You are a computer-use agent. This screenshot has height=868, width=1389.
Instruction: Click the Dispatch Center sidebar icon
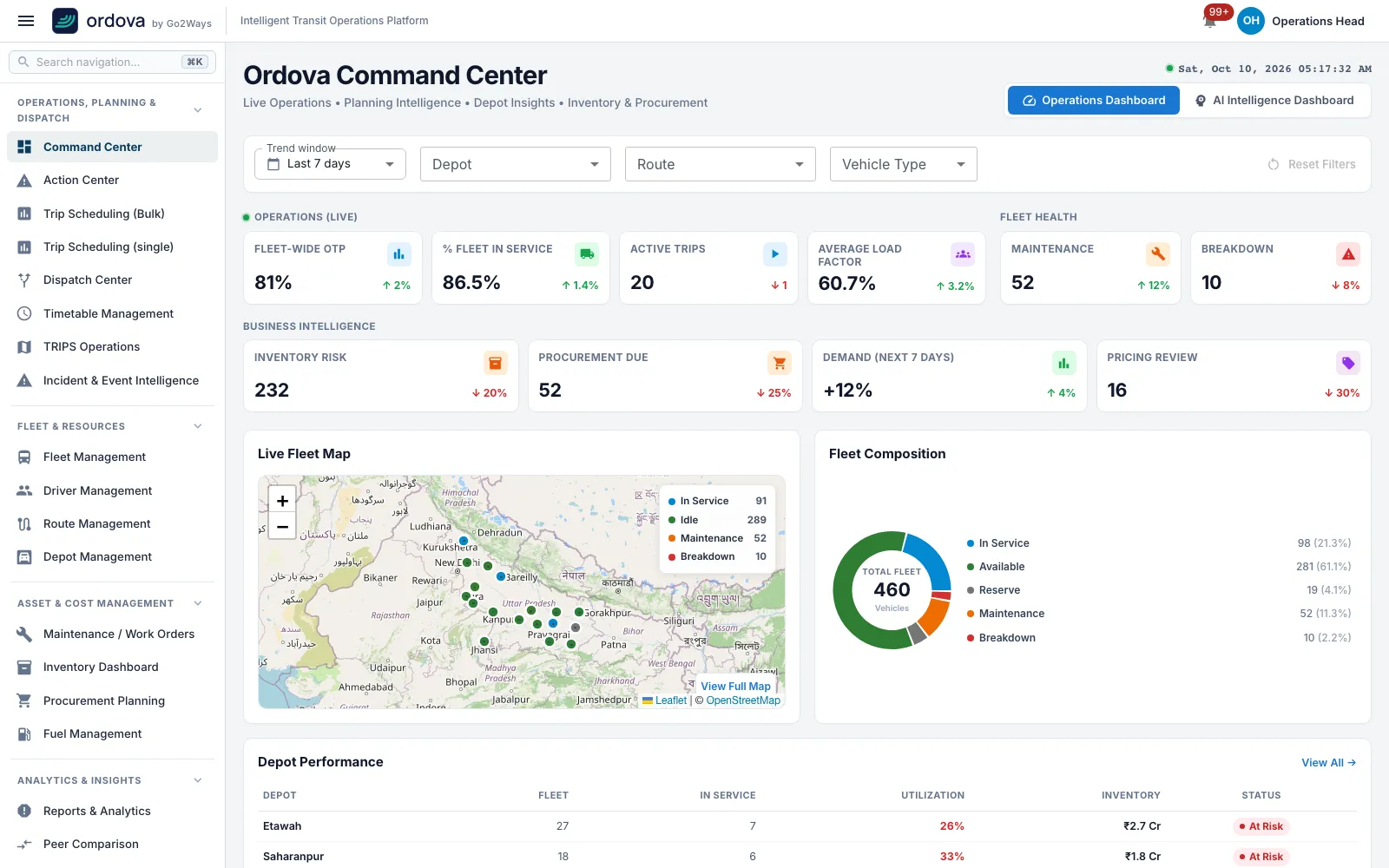24,279
